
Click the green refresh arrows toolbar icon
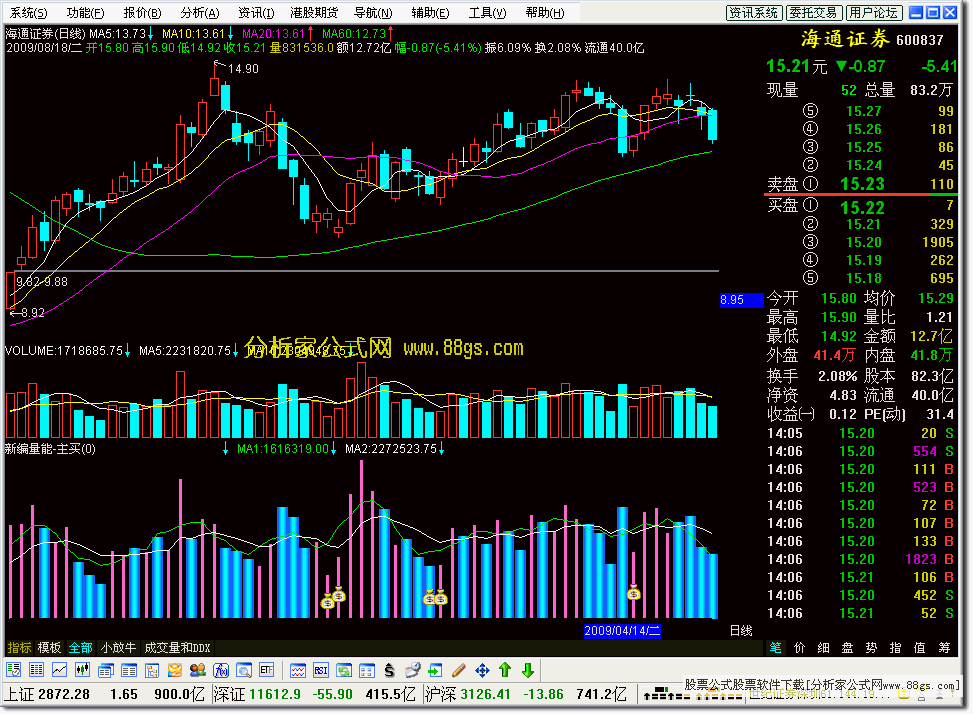344,671
